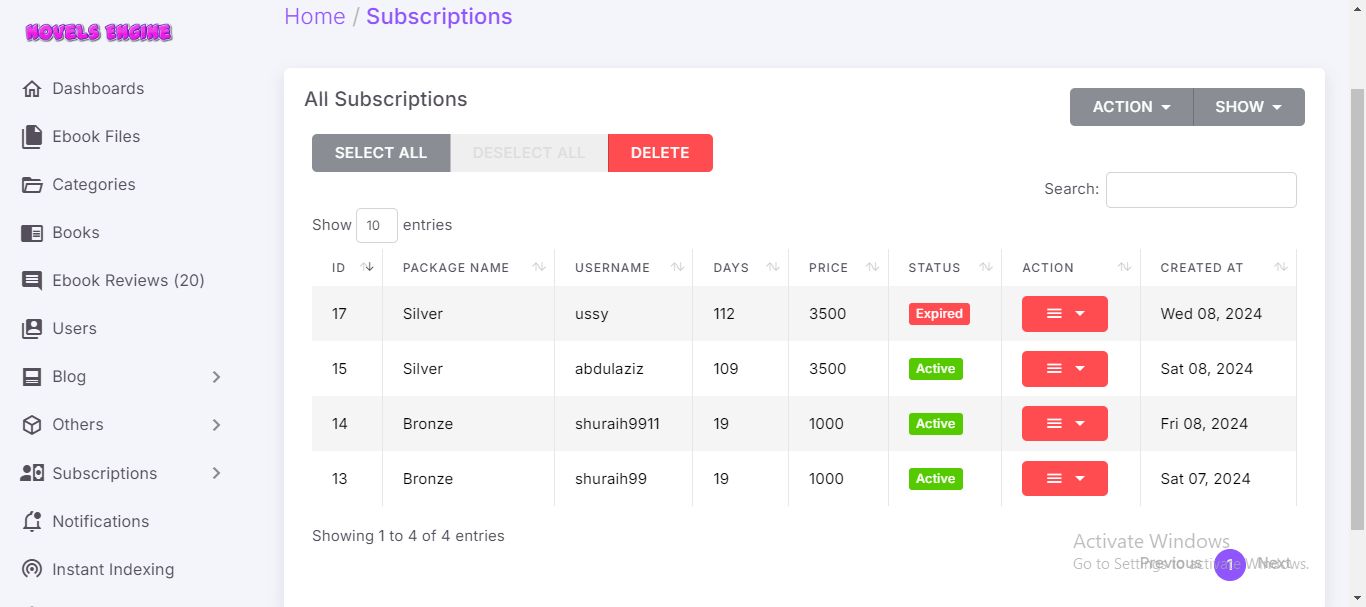Click the Ebook Files document icon
This screenshot has width=1366, height=607.
pyautogui.click(x=32, y=137)
